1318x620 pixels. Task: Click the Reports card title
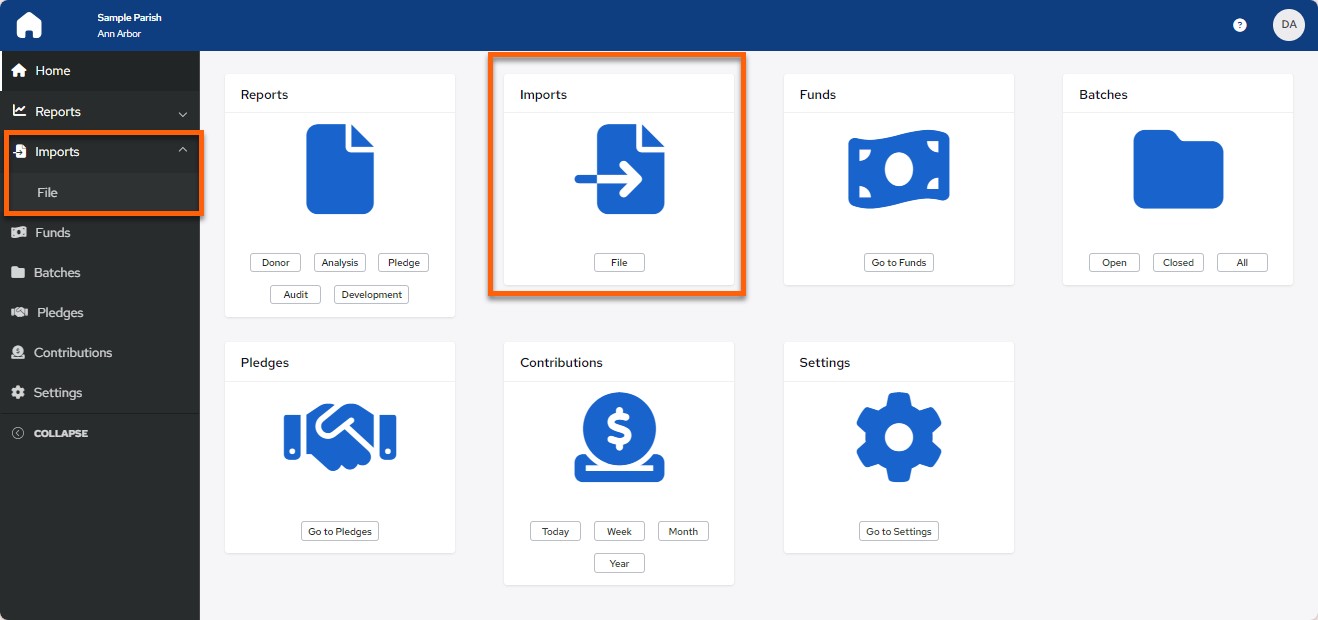click(264, 95)
